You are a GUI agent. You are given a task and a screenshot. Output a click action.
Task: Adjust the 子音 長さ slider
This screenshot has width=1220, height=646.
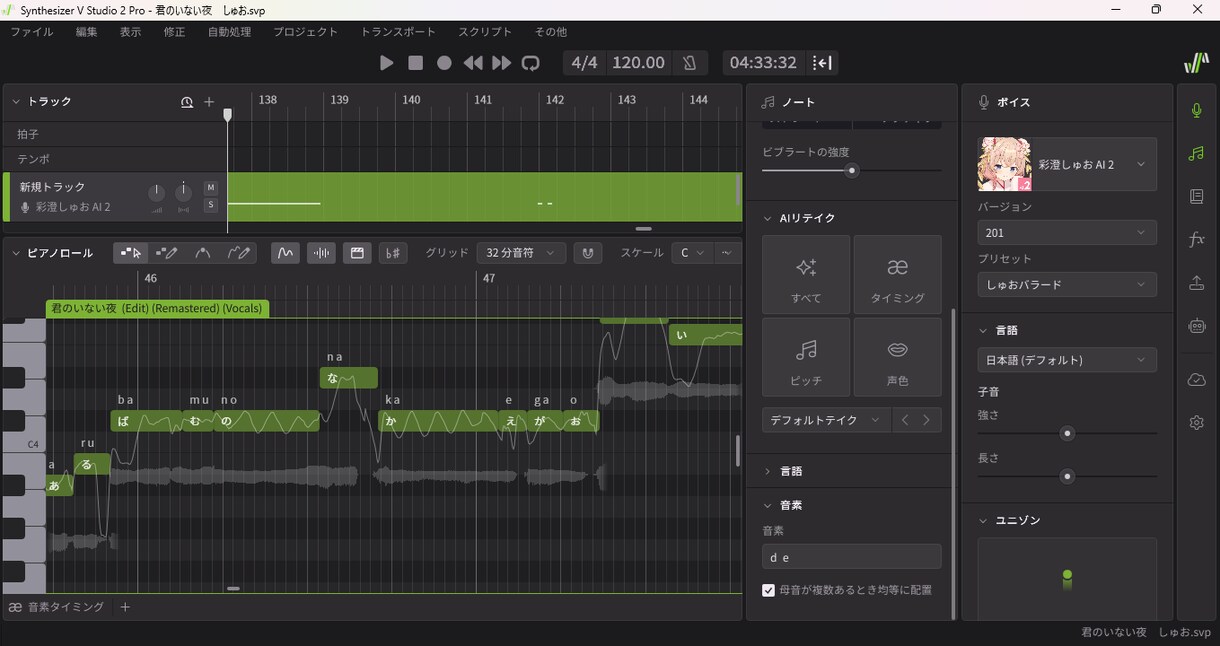(x=1067, y=476)
